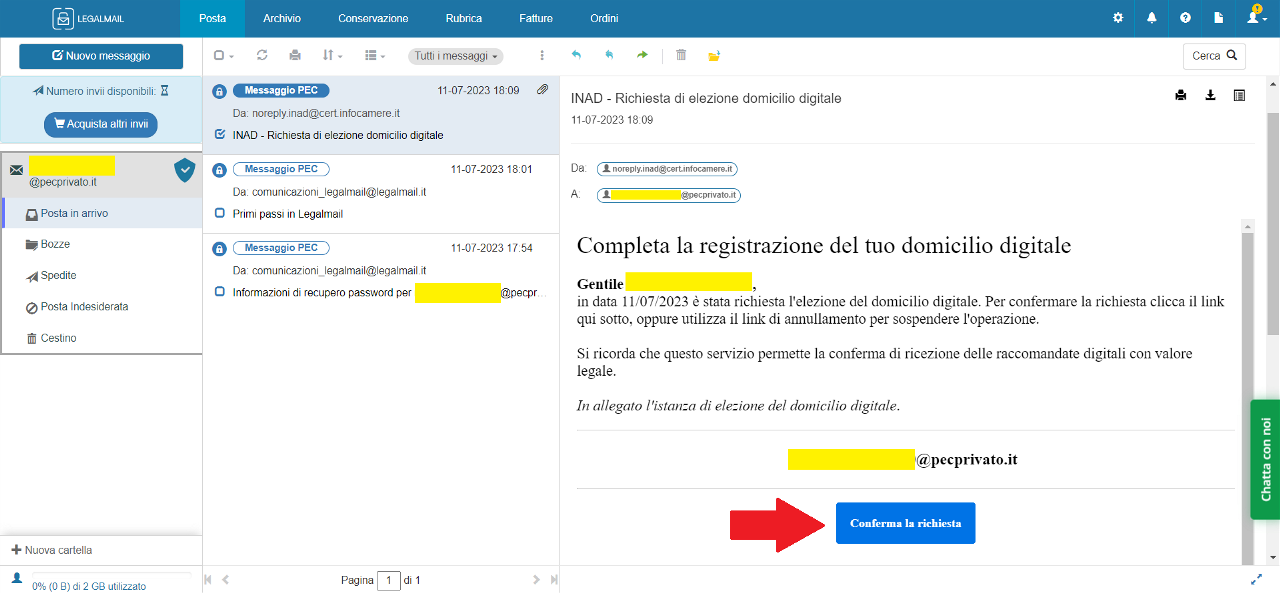Tick the 'Informazioni di recupero password' checkbox

(x=220, y=292)
